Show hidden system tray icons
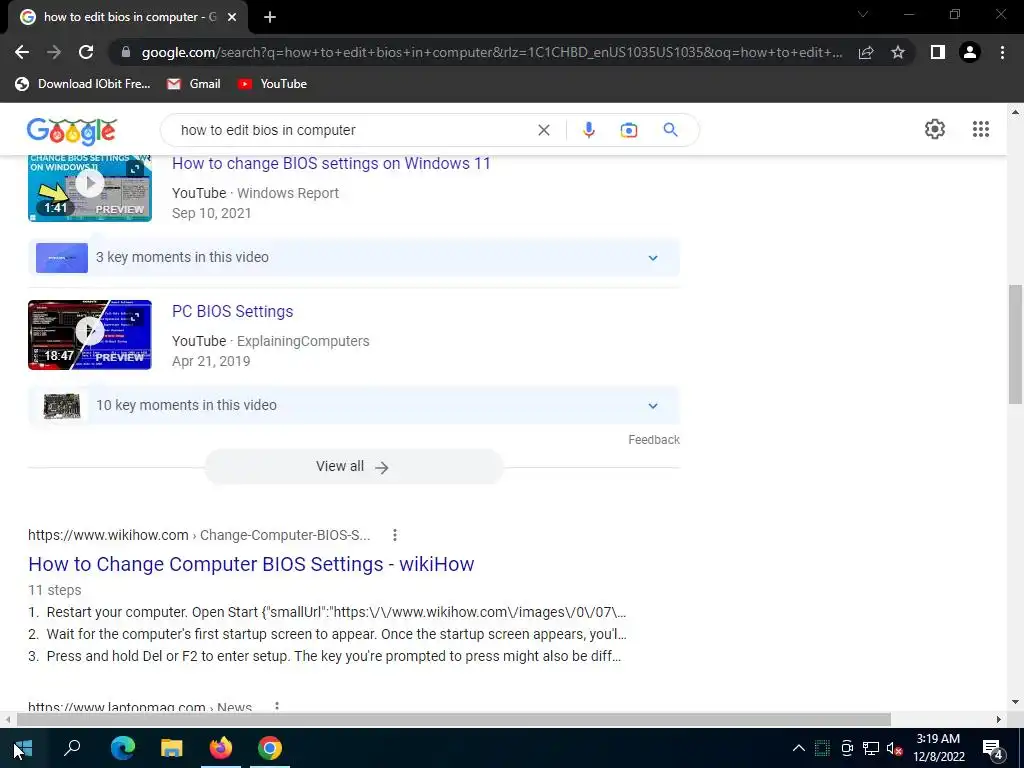Viewport: 1024px width, 768px height. 798,748
